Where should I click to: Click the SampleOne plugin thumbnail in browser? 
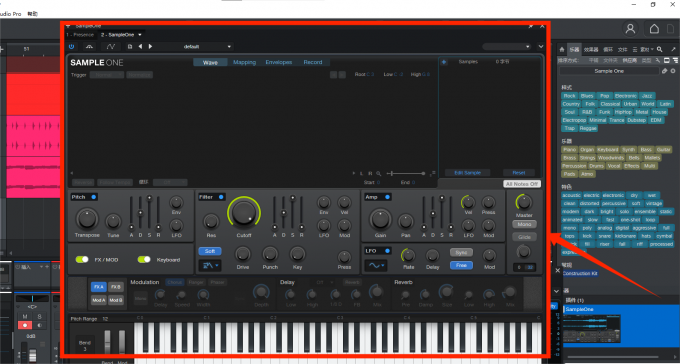coord(592,328)
